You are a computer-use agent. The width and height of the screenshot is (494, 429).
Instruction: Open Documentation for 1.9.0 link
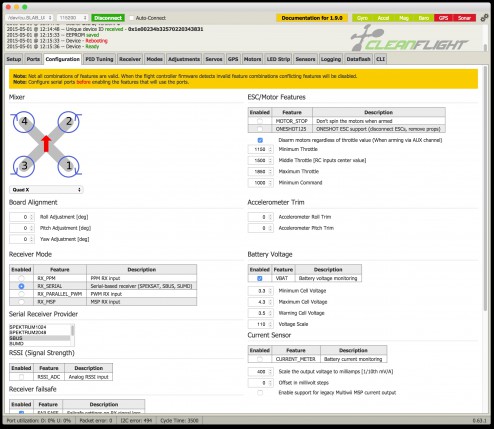click(x=312, y=18)
